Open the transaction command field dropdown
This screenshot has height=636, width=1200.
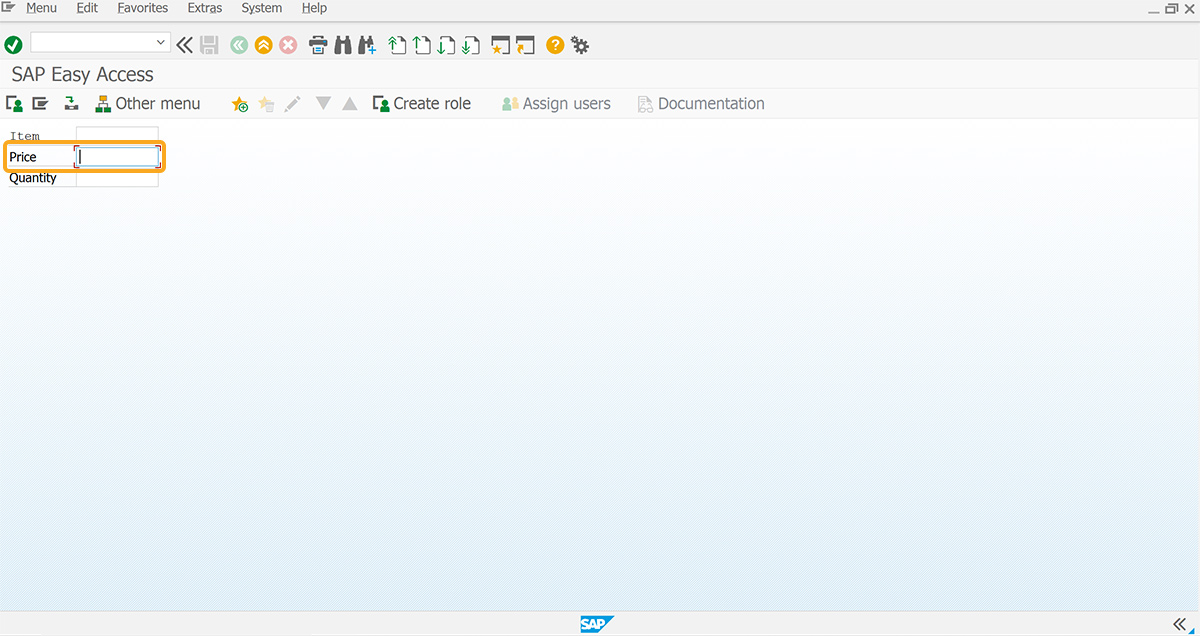point(161,43)
